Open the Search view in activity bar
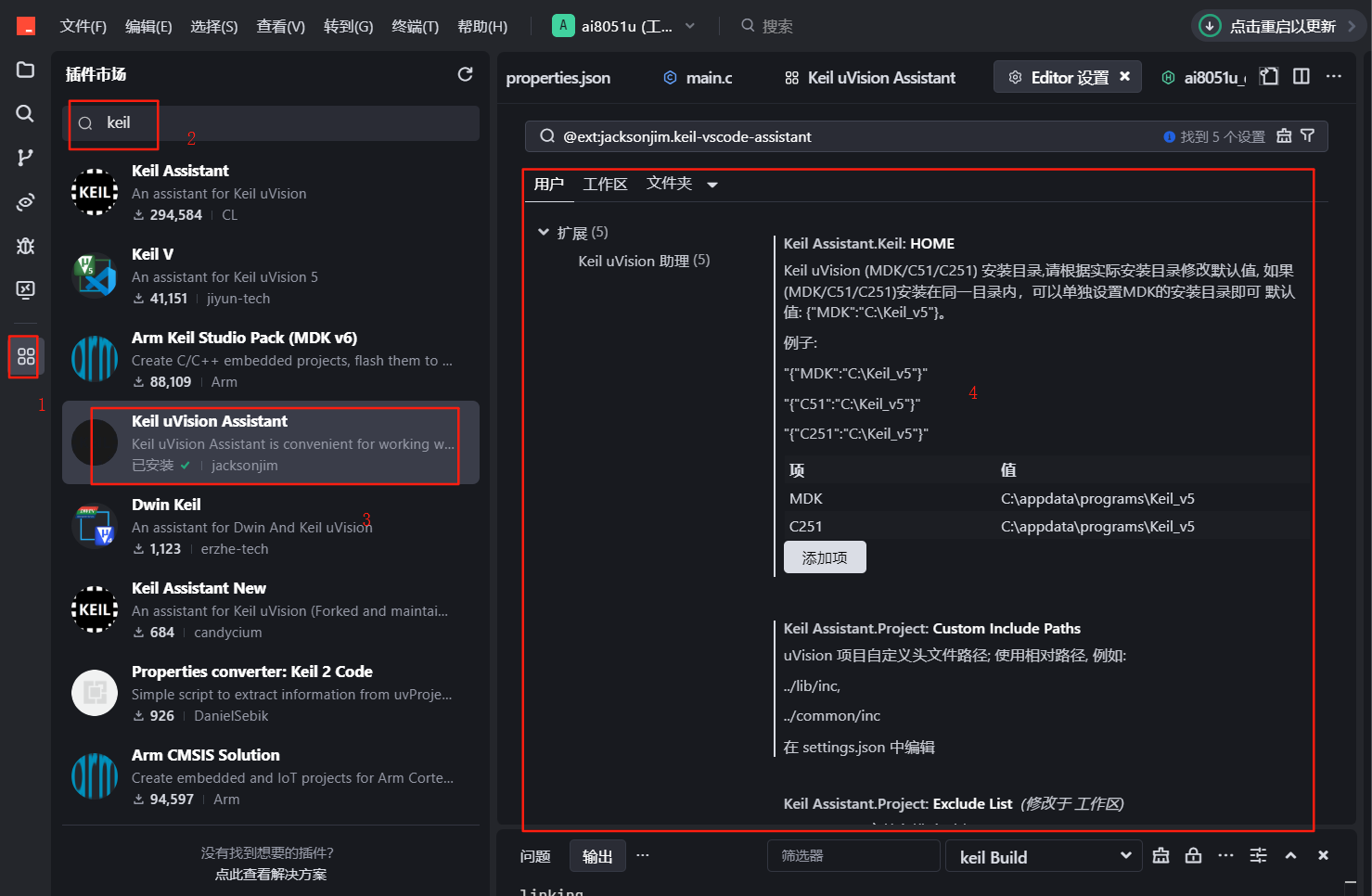This screenshot has height=896, width=1372. (x=25, y=113)
